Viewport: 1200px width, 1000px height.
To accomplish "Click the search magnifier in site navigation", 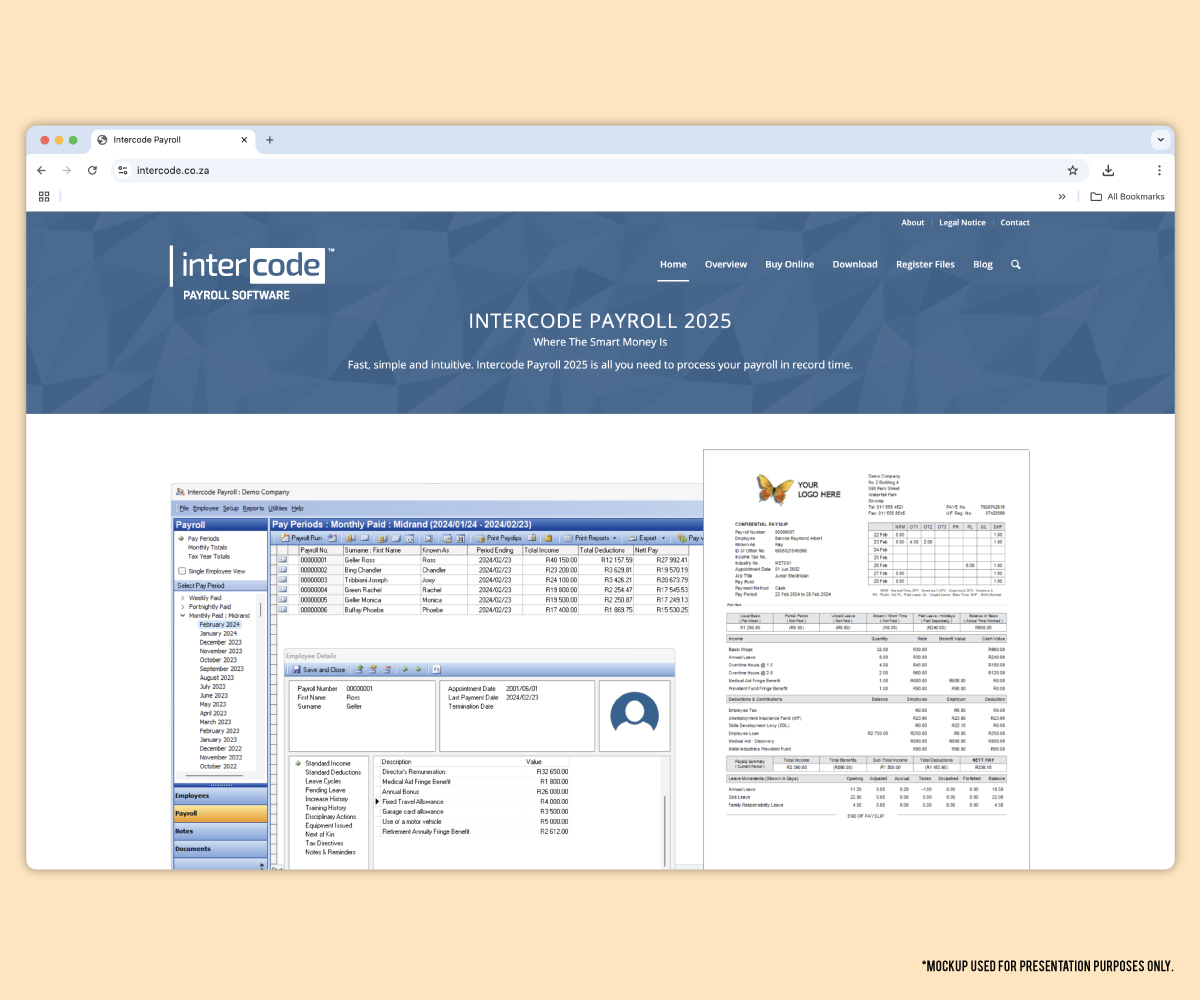I will (1016, 264).
